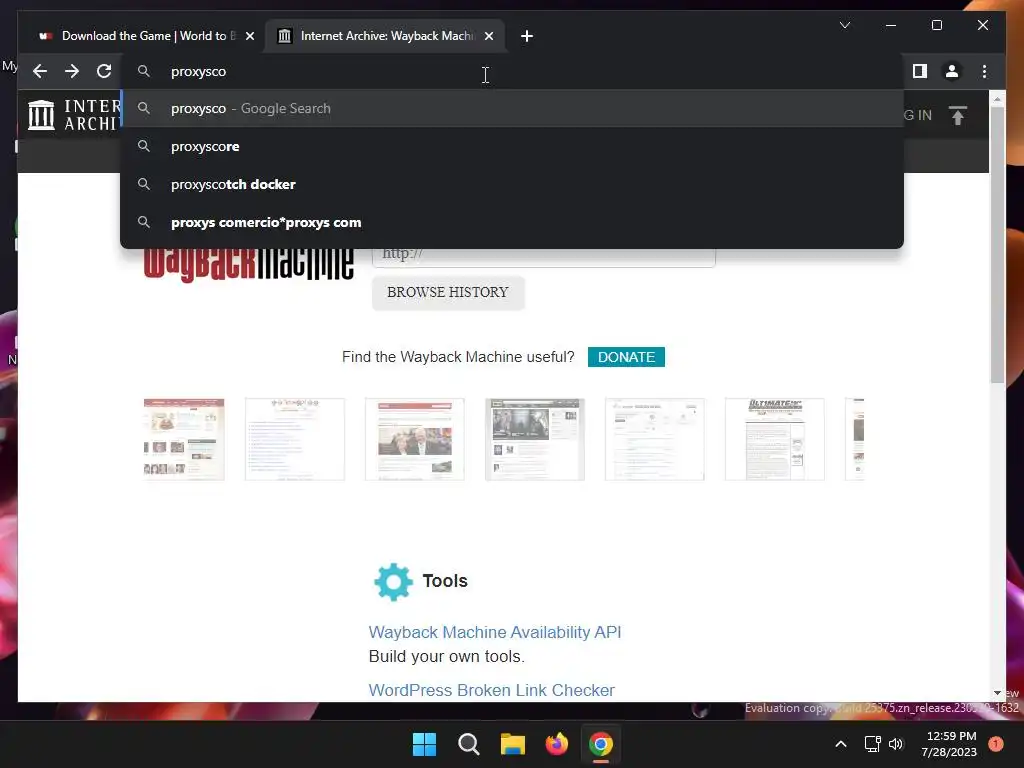This screenshot has height=768, width=1024.
Task: Open the fifth mostly white thumbnail
Action: tap(654, 439)
